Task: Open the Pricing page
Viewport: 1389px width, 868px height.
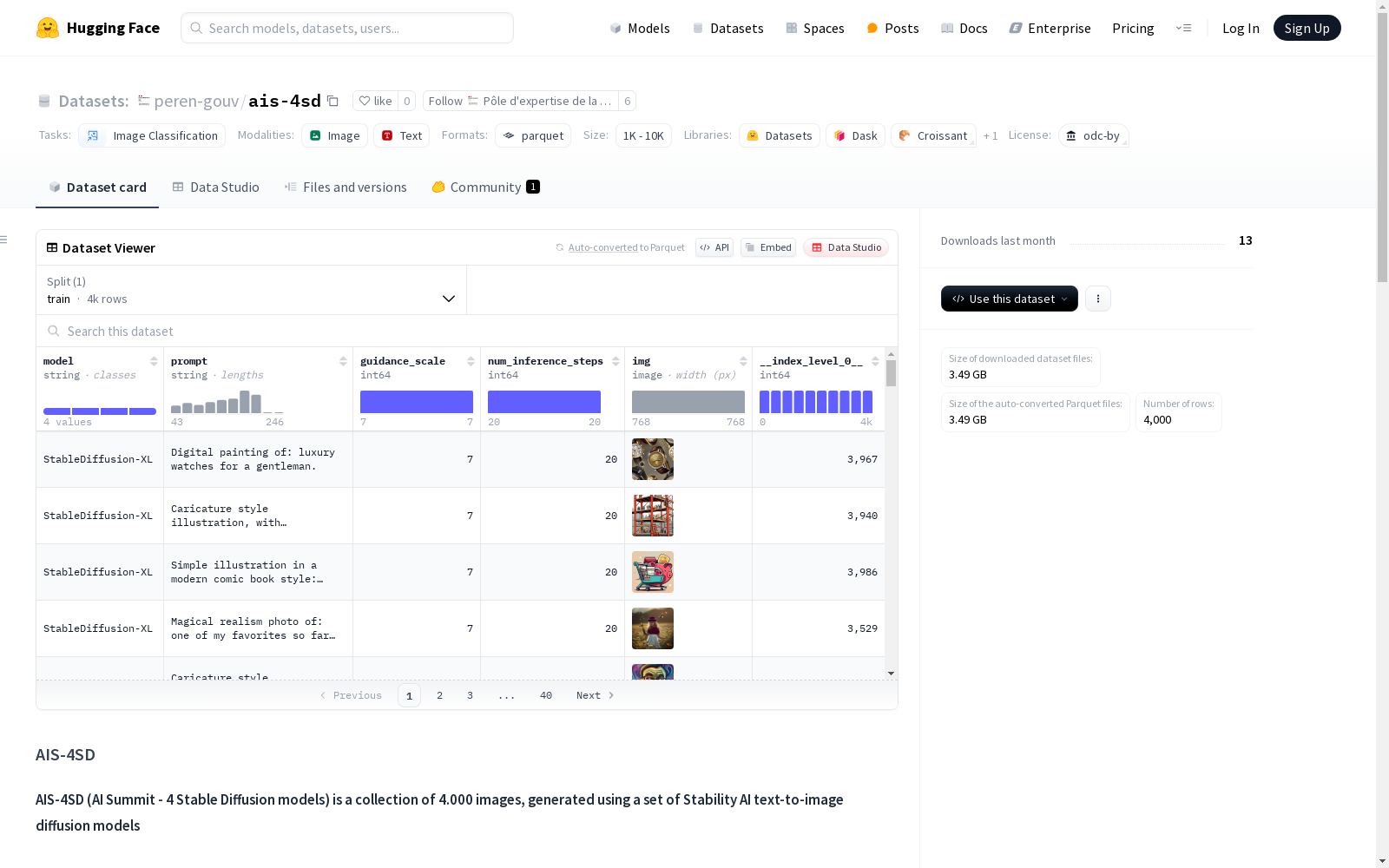Action: point(1133,28)
